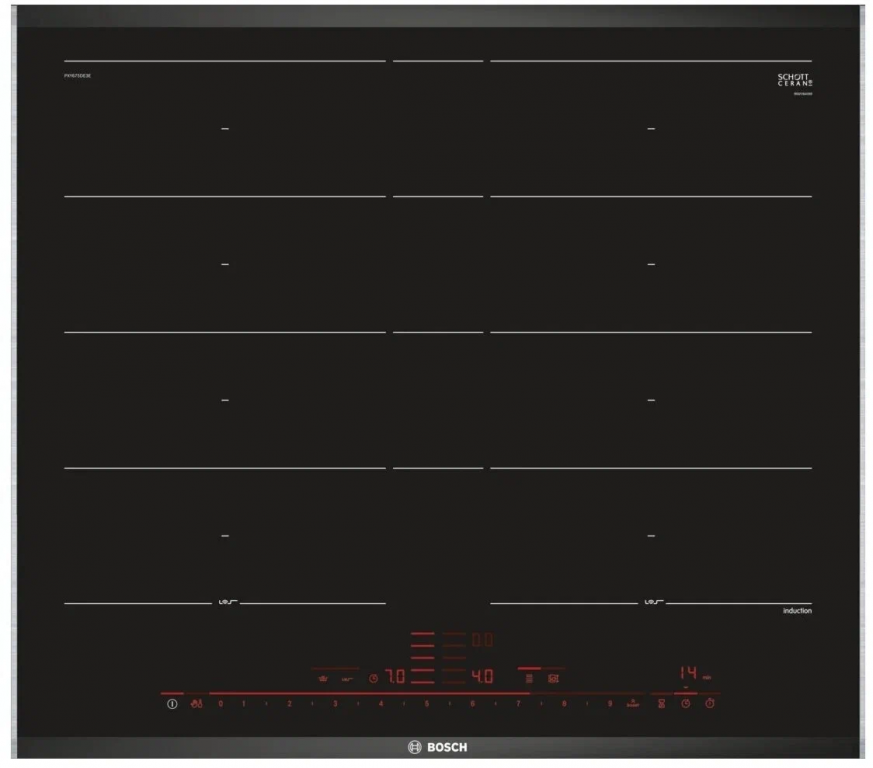Choose power level 9 on slider
873x768 pixels.
tap(609, 704)
